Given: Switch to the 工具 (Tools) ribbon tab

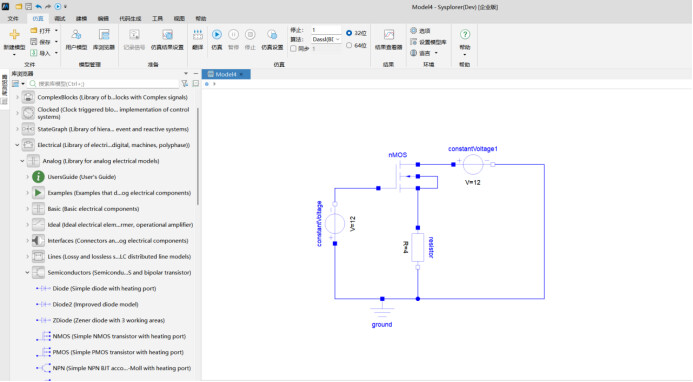Looking at the screenshot, I should [x=157, y=19].
